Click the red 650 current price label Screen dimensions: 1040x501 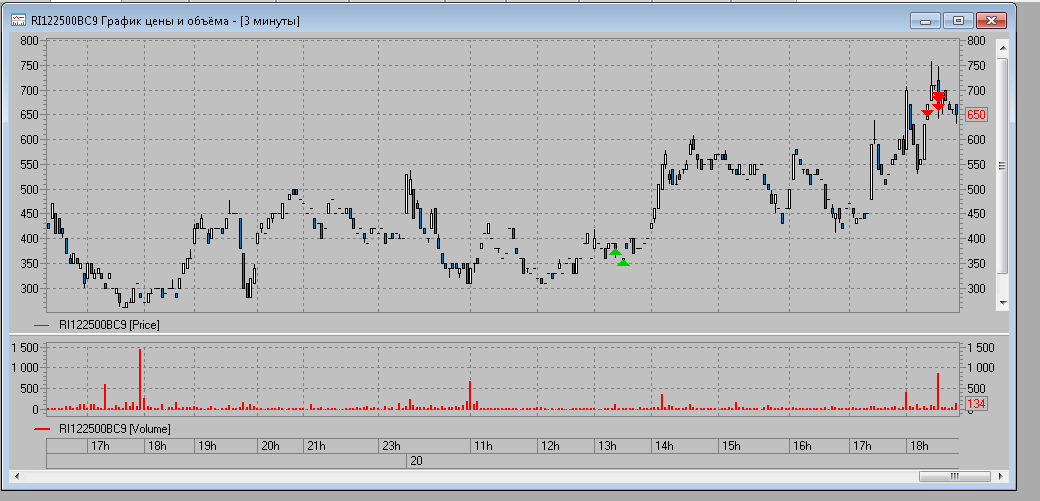click(x=976, y=115)
